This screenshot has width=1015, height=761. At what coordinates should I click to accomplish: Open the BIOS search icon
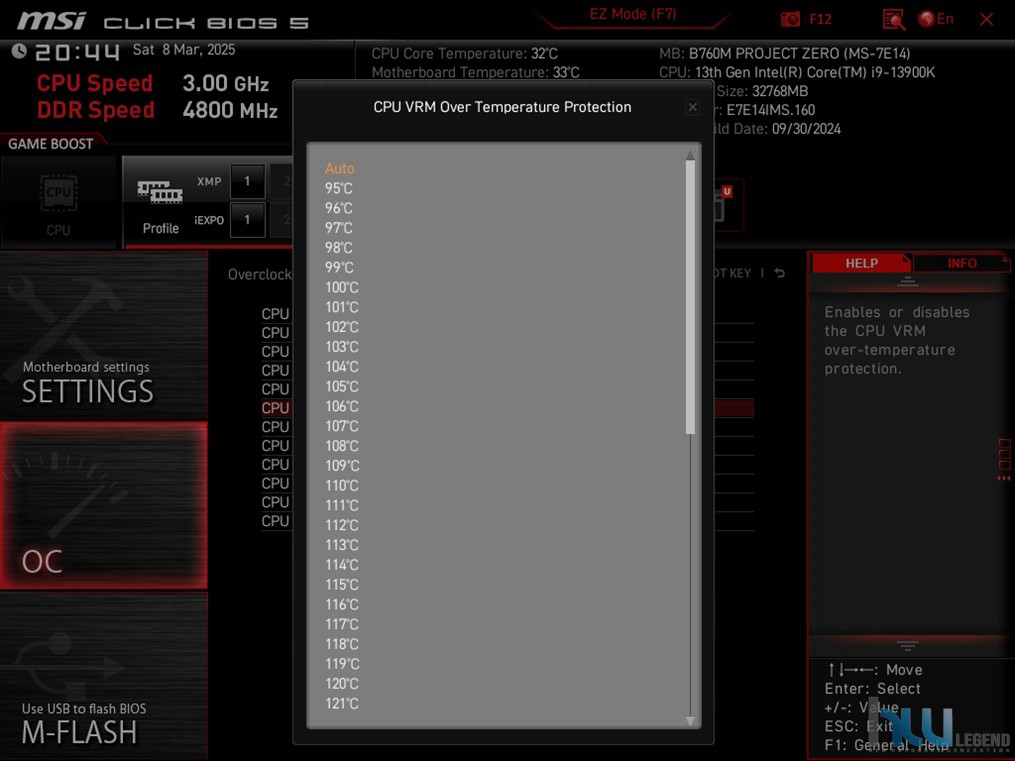(893, 19)
